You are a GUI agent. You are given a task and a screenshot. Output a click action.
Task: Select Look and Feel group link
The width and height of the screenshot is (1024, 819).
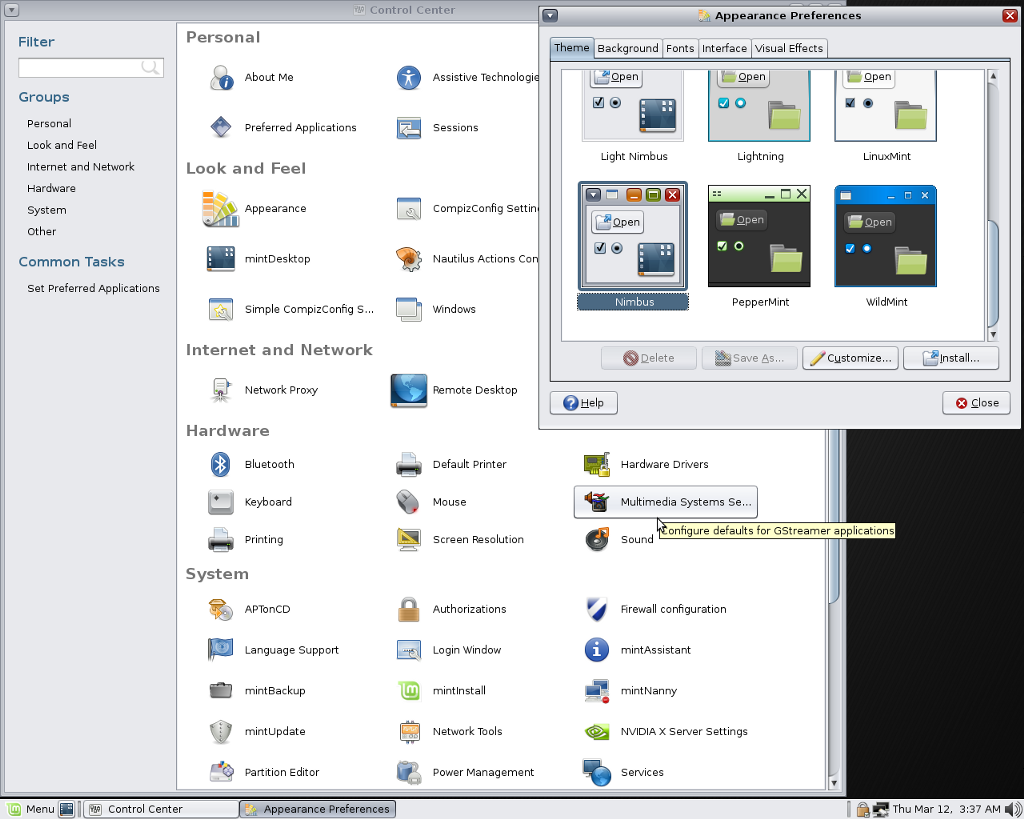(x=61, y=145)
